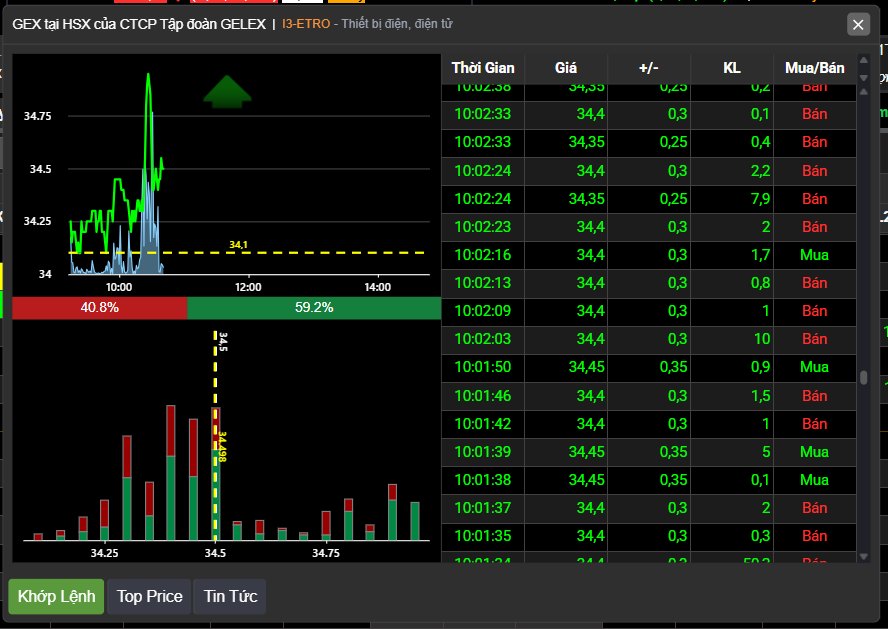Select the 10:02:23 trade row time
Viewport: 888px width, 629px height.
click(x=483, y=227)
